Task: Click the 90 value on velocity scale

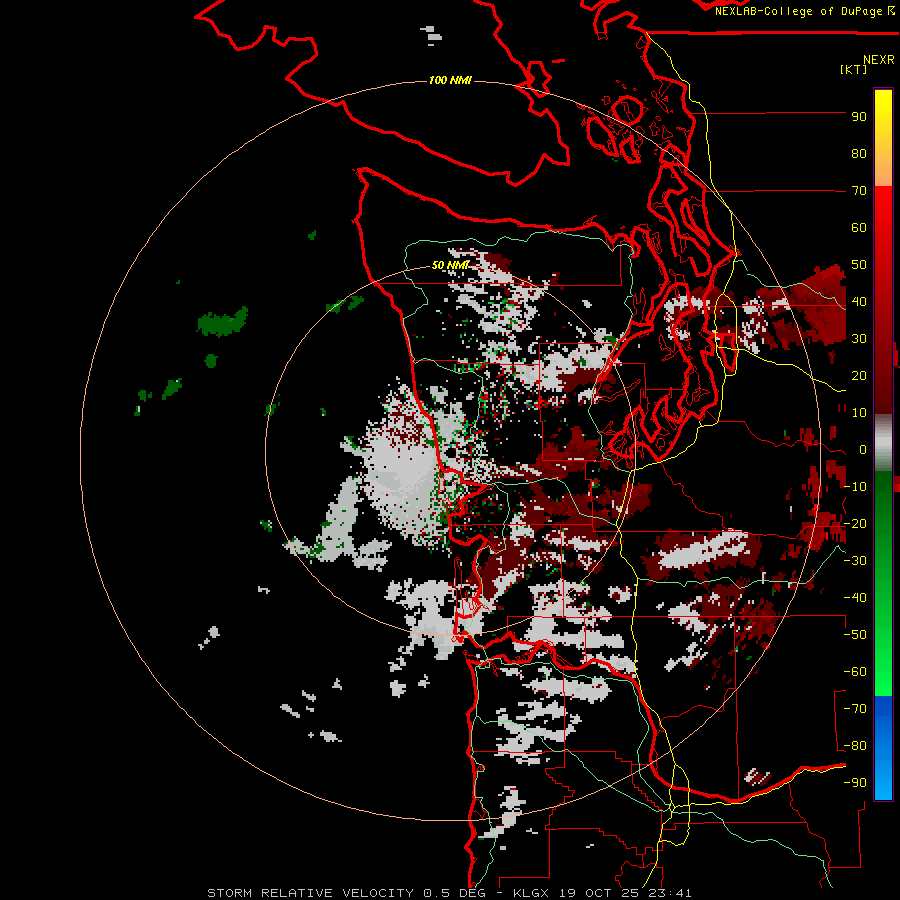Action: click(x=859, y=117)
